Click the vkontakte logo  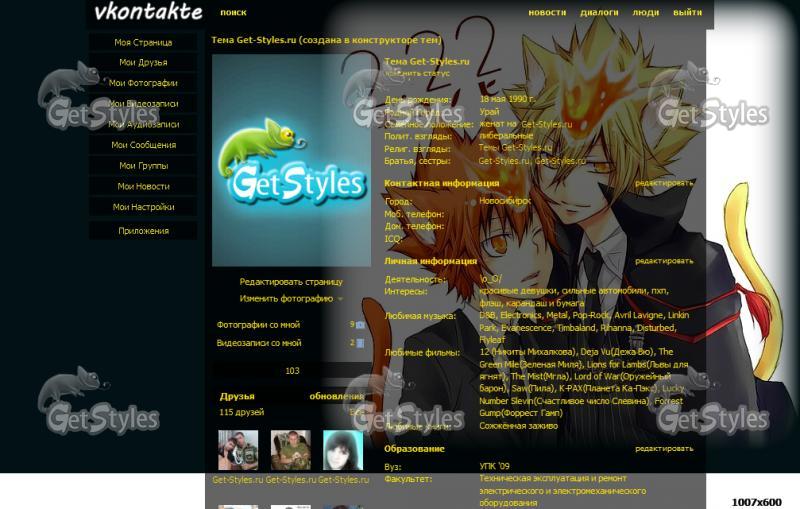[148, 12]
